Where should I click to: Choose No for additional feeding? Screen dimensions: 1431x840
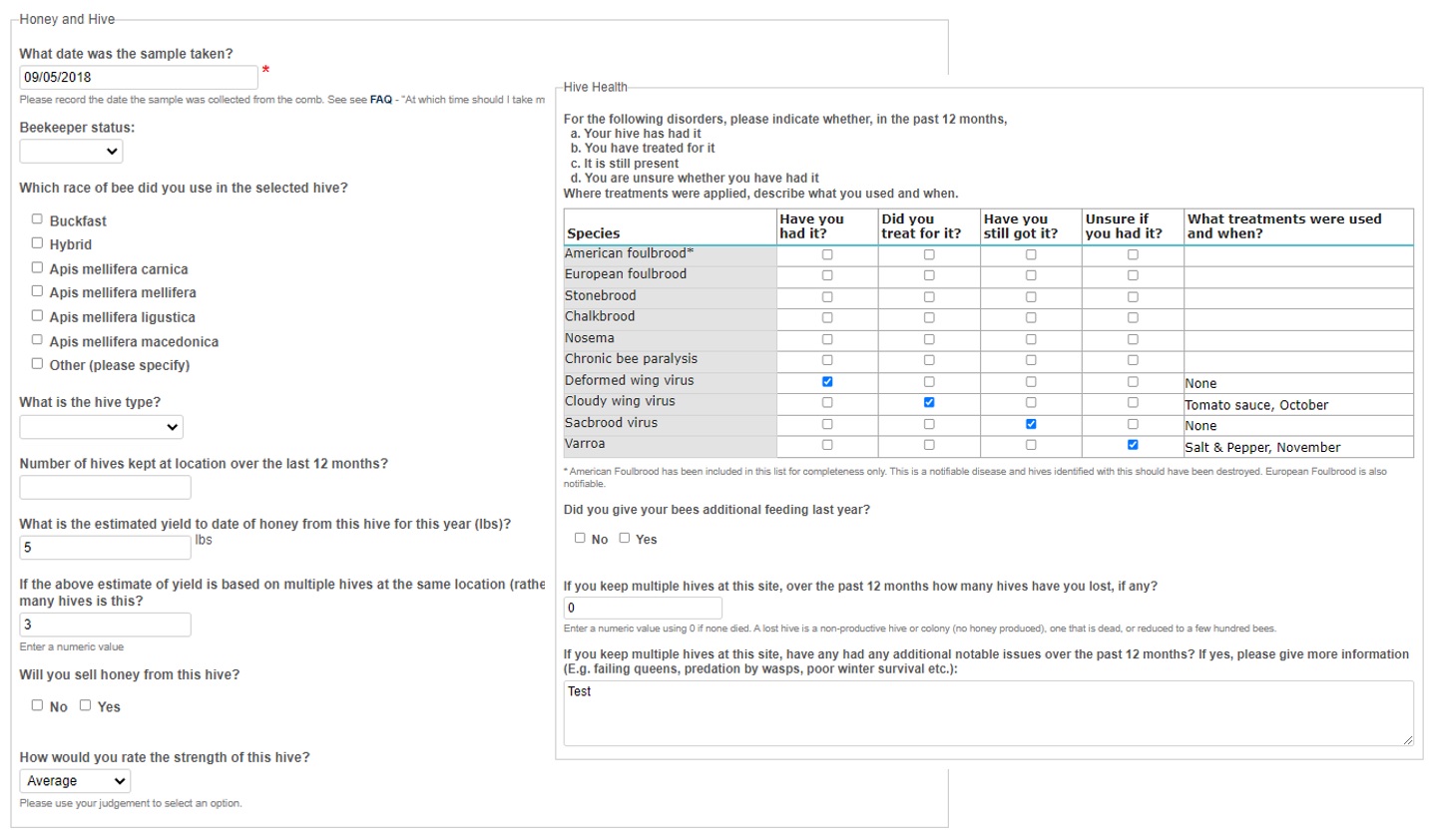tap(580, 538)
